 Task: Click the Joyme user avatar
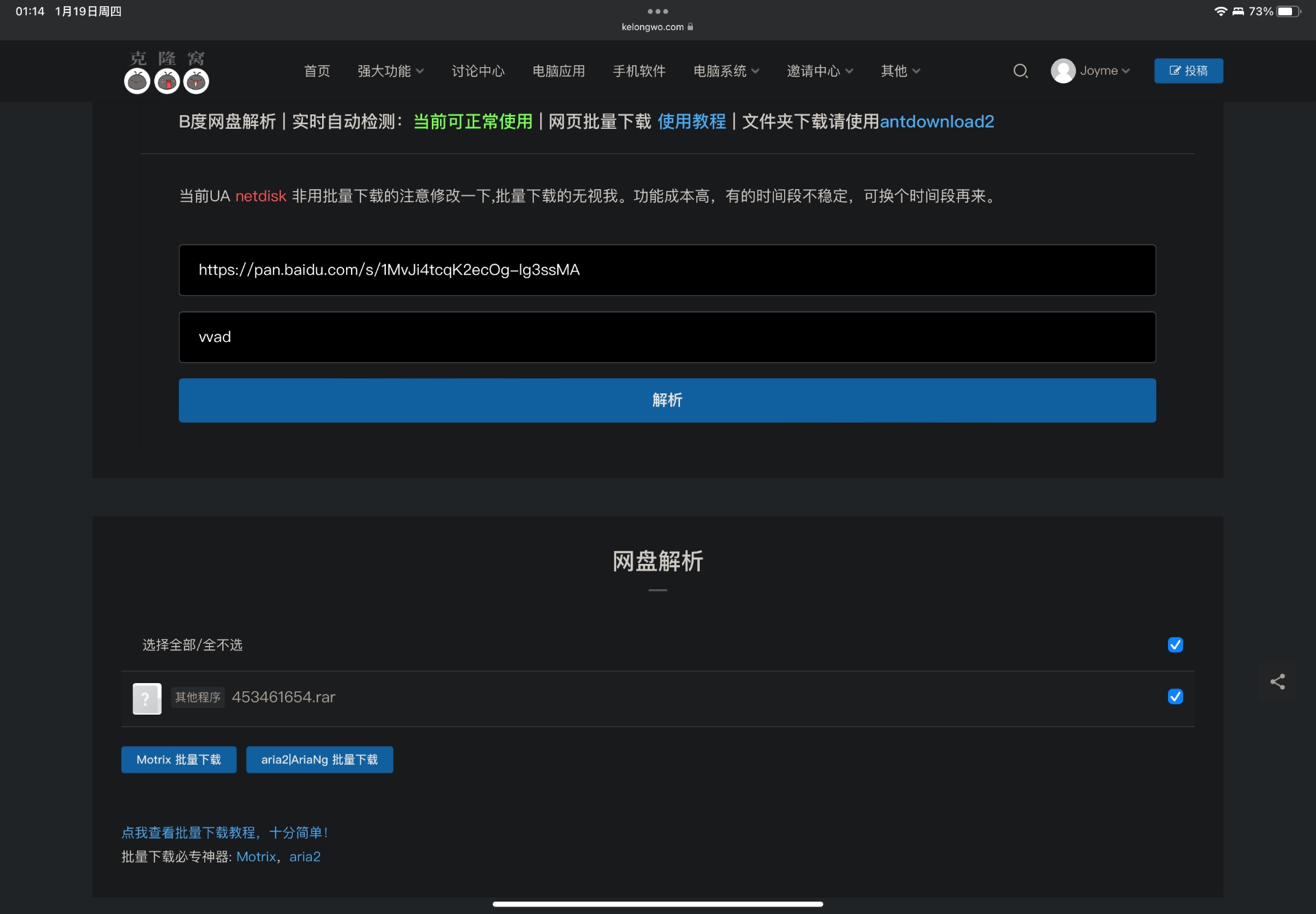(1063, 71)
